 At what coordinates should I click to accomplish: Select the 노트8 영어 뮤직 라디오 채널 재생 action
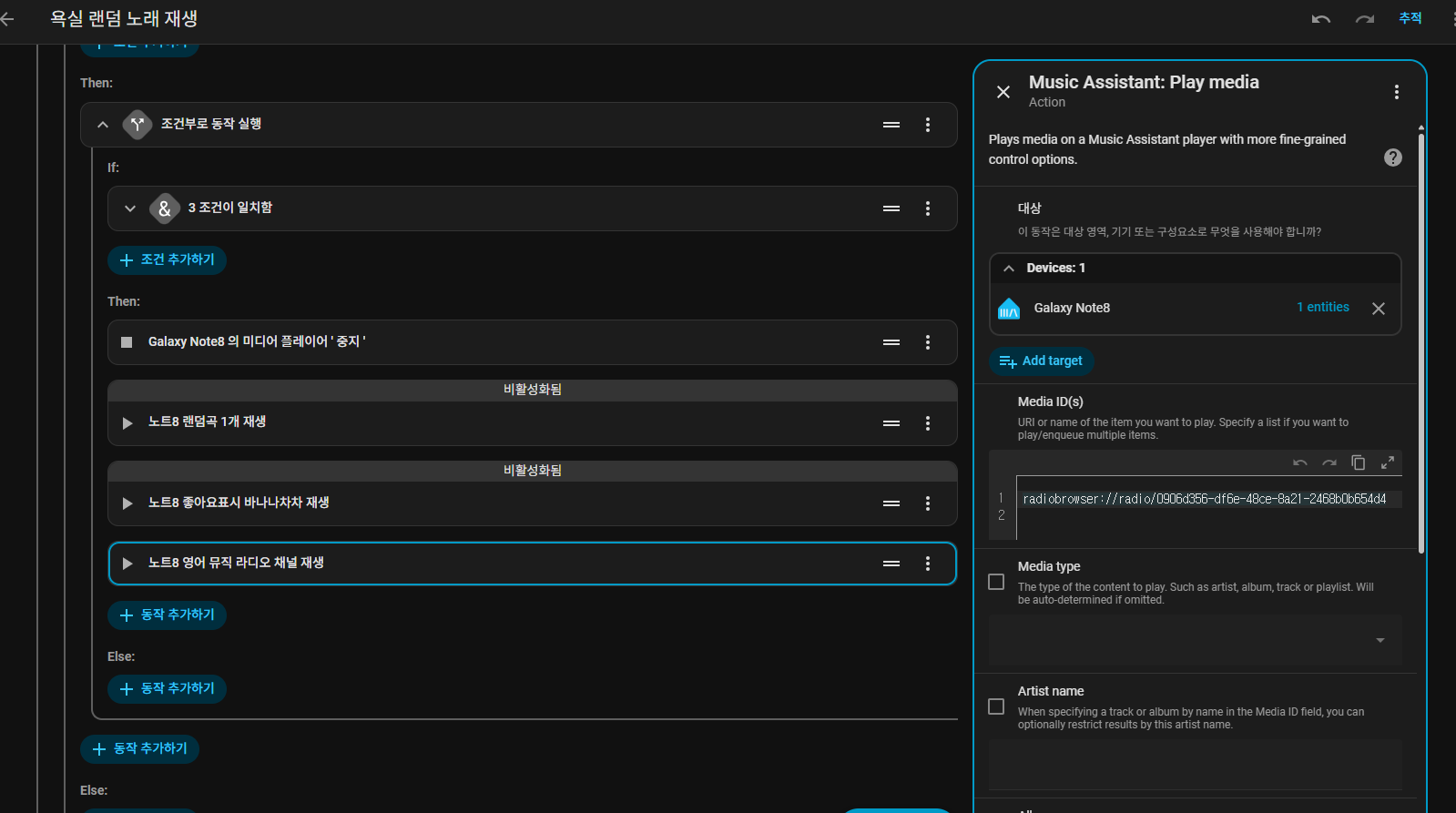pyautogui.click(x=532, y=564)
